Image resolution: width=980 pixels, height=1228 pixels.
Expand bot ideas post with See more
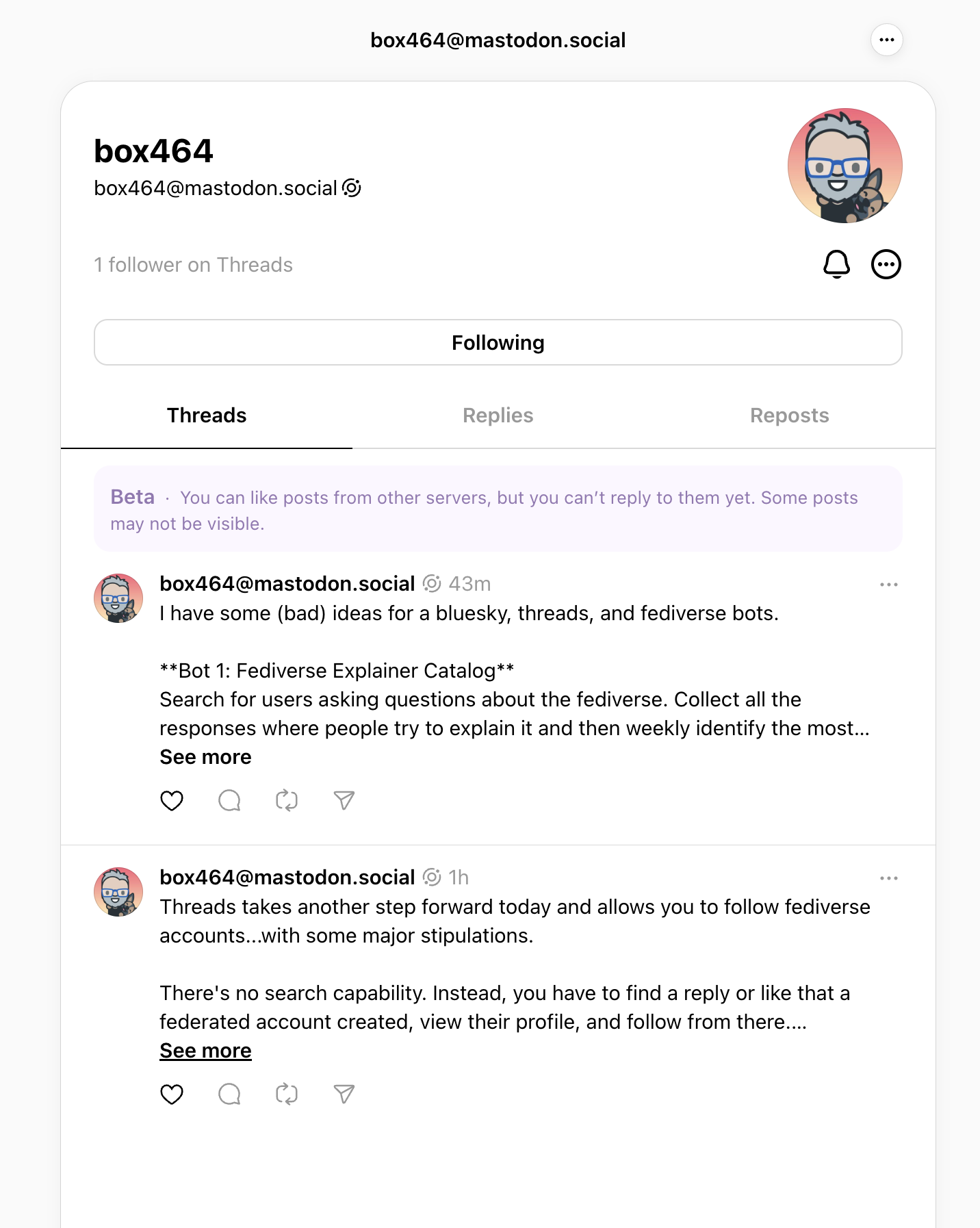point(205,757)
